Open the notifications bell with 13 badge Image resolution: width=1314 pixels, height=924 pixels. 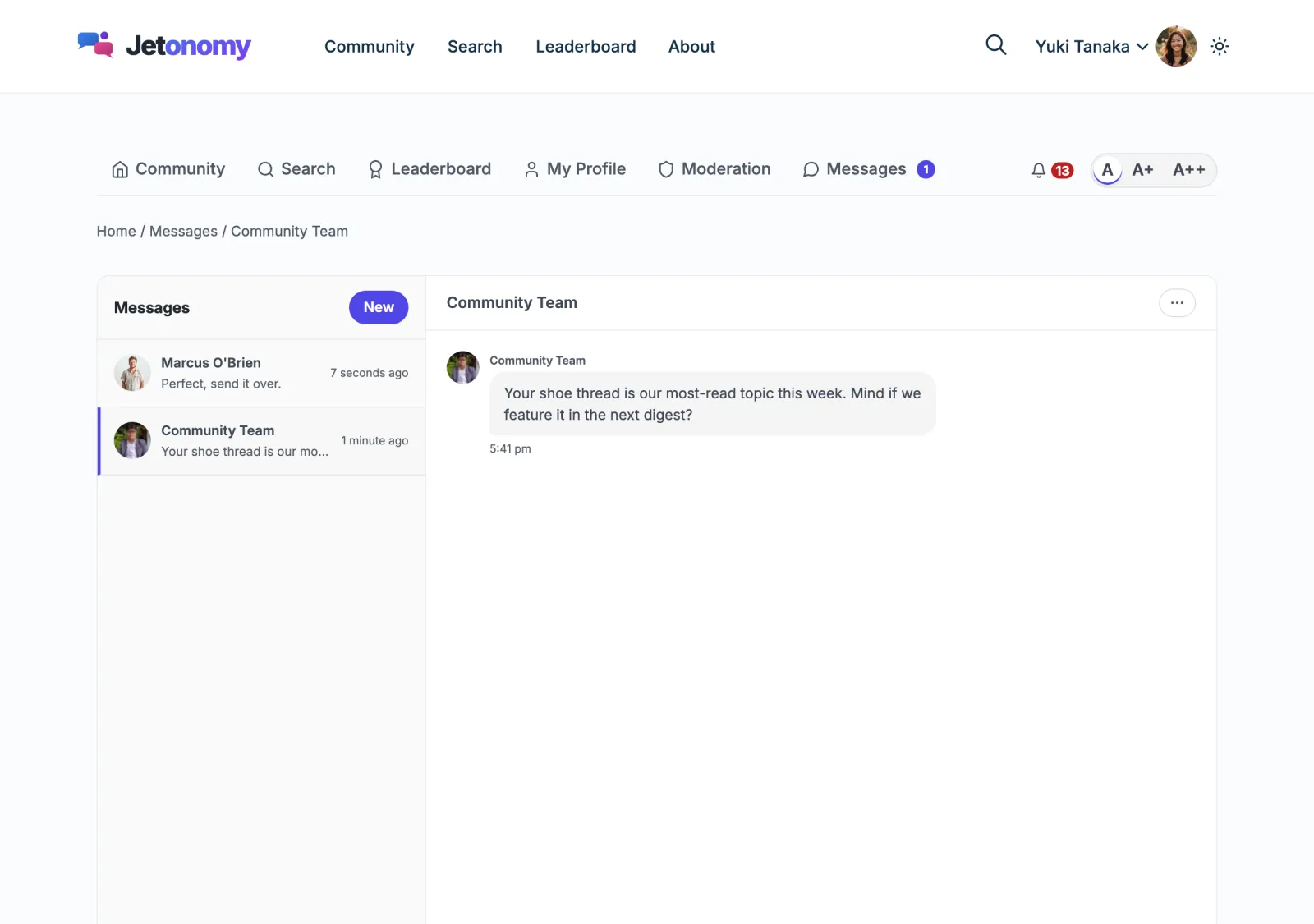click(x=1051, y=170)
